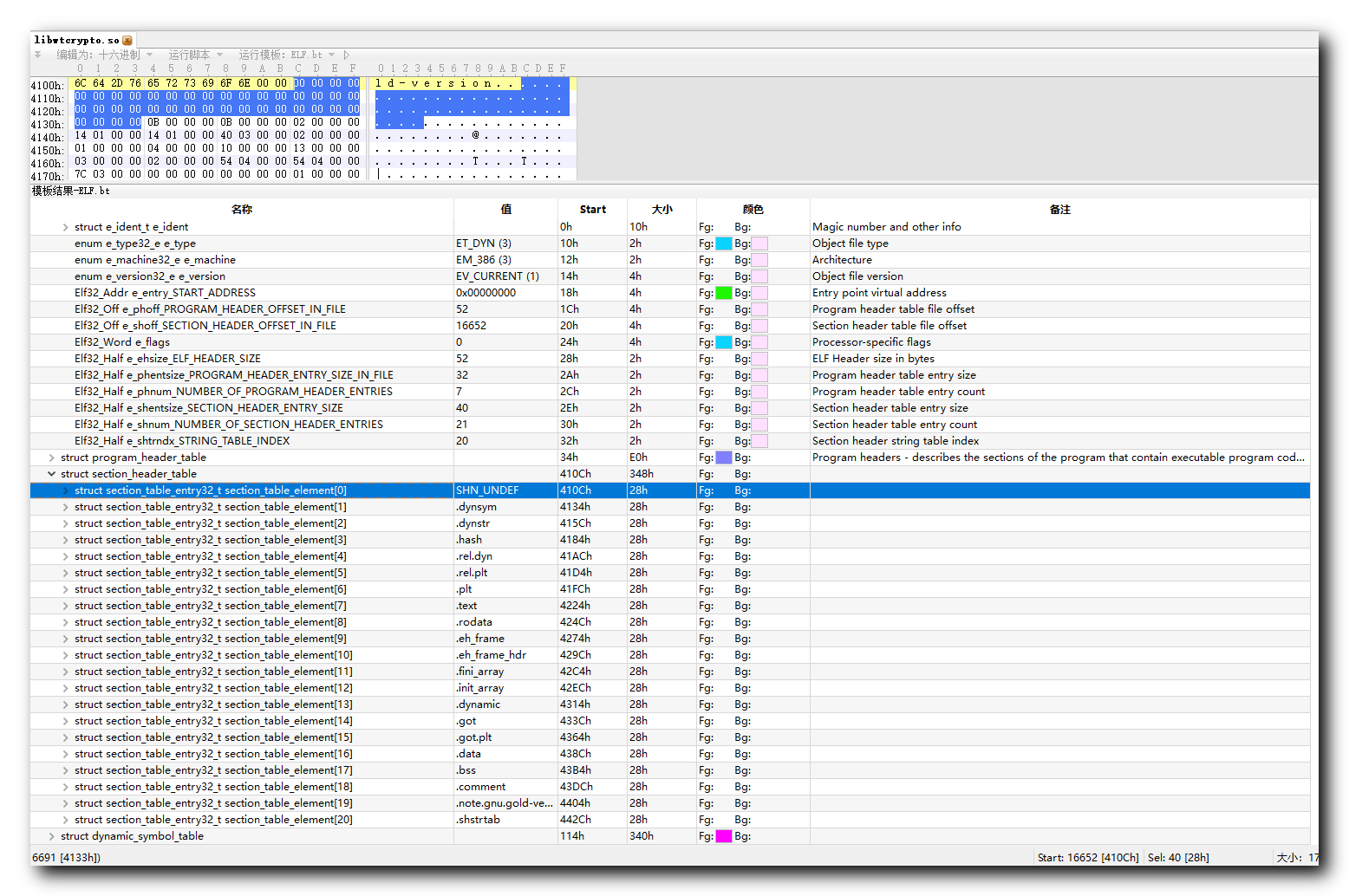Image resolution: width=1349 pixels, height=896 pixels.
Task: Select section_table_element[13] .dynamic row
Action: [670, 704]
